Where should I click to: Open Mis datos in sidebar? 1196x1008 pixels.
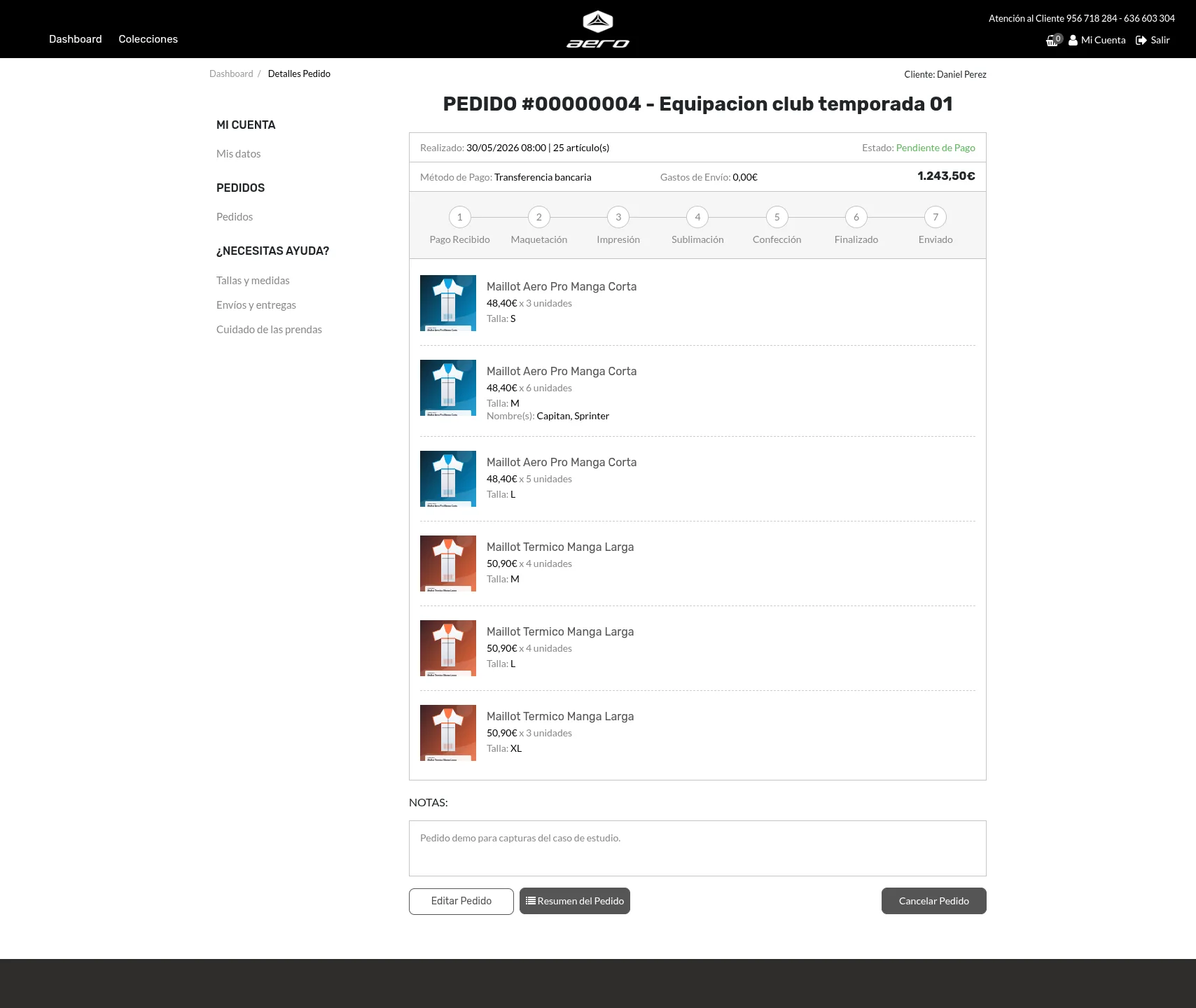(x=239, y=154)
